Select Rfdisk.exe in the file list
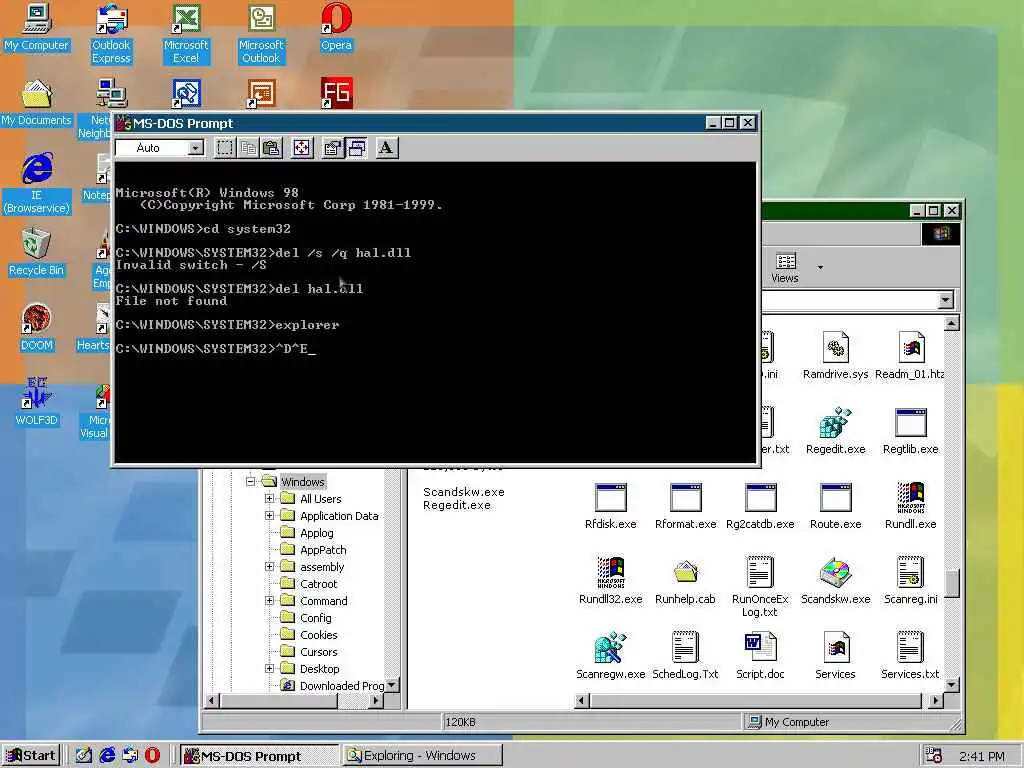The width and height of the screenshot is (1024, 768). (611, 506)
